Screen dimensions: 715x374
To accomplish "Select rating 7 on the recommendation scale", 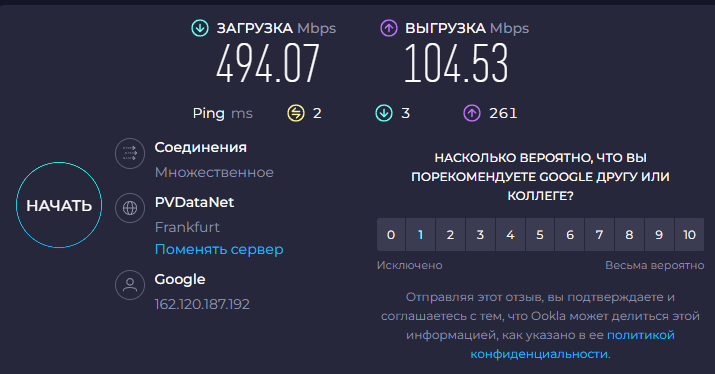I will coord(600,234).
